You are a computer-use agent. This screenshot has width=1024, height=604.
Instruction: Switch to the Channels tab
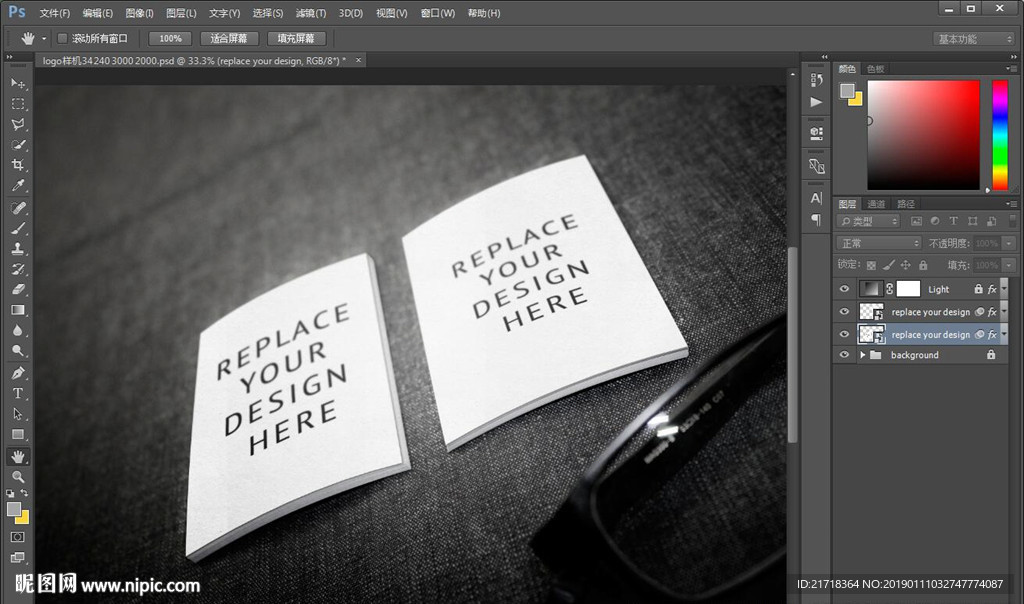876,204
